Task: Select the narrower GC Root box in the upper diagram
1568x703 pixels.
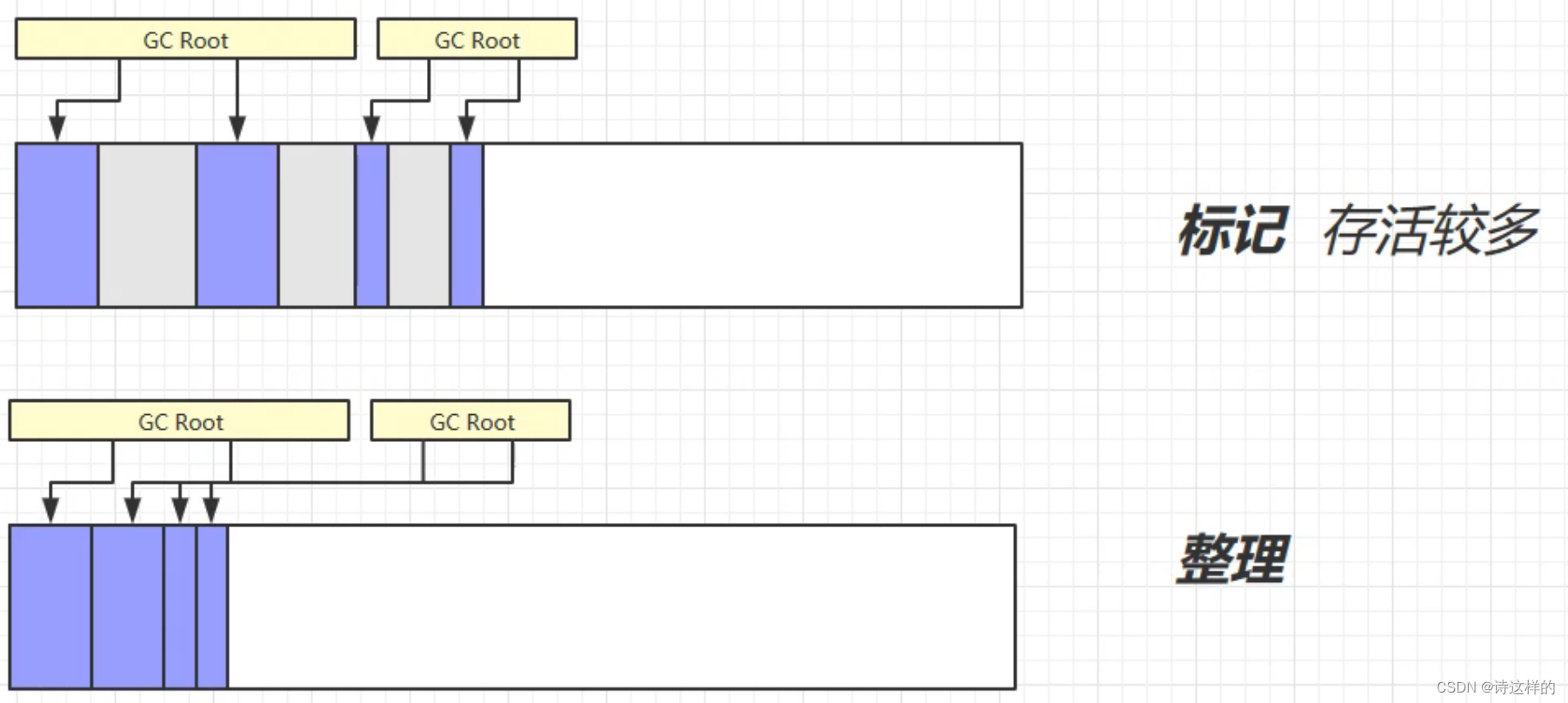Action: click(477, 39)
